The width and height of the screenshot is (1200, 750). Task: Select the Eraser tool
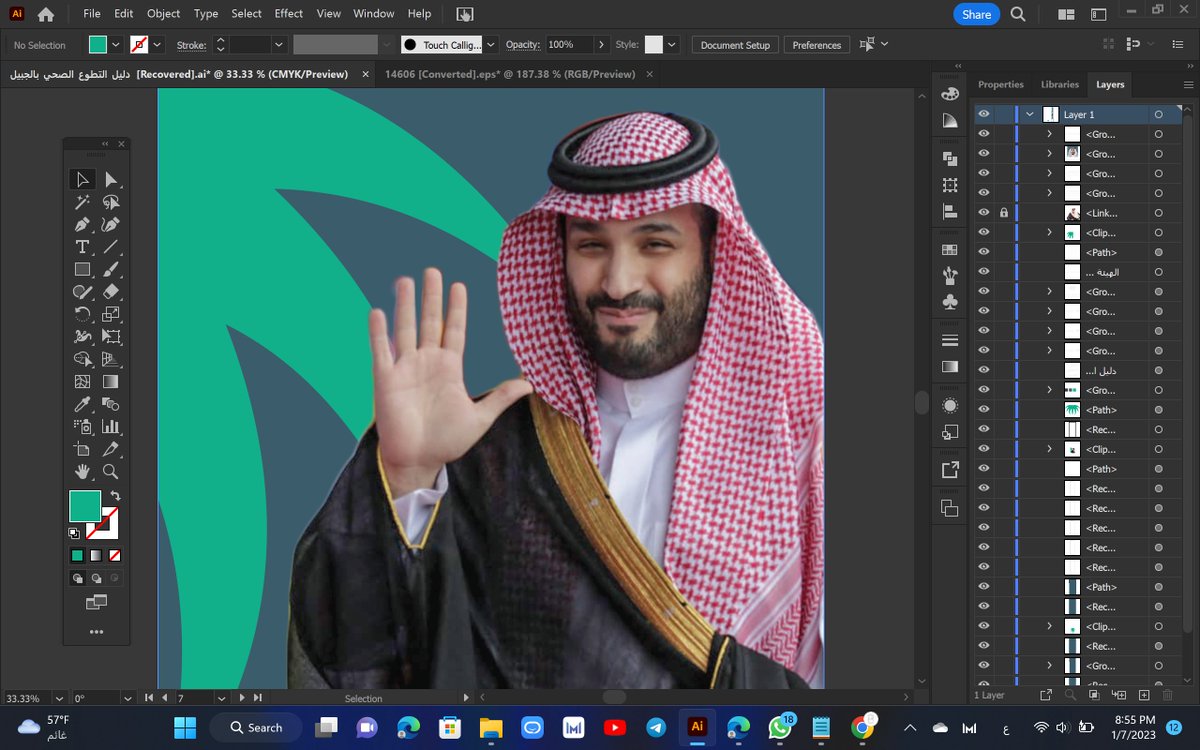click(111, 292)
